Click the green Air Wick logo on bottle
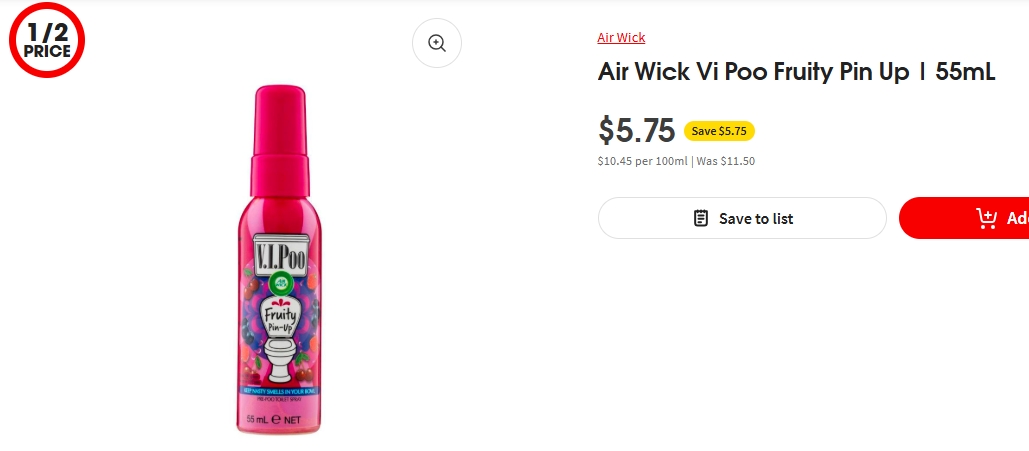The width and height of the screenshot is (1029, 451). coord(281,281)
